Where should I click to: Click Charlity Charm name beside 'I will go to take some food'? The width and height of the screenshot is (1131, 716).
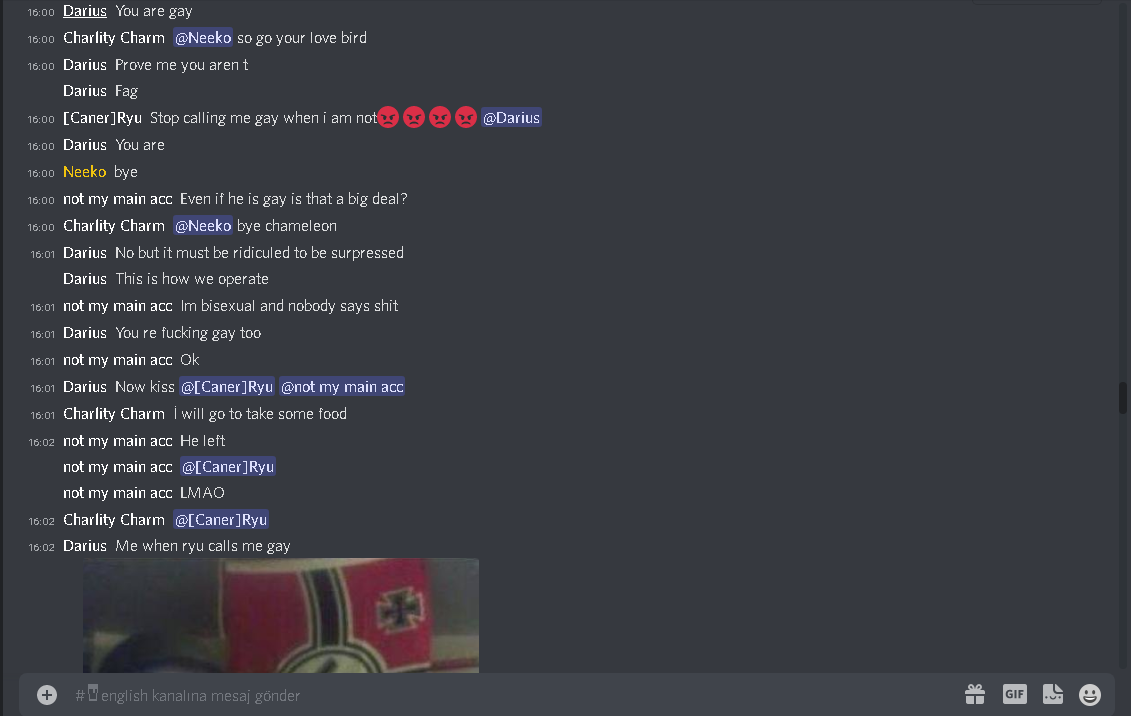[x=114, y=413]
